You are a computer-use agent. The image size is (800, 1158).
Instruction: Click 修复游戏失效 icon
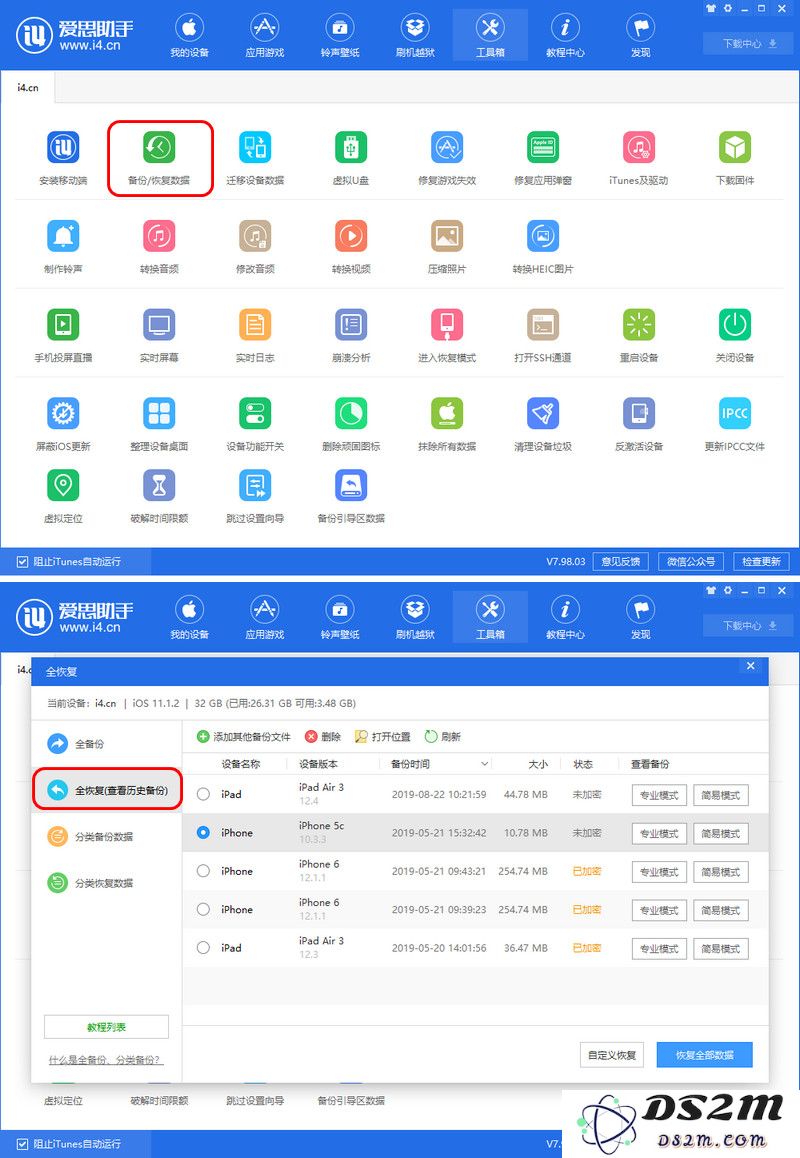pos(447,148)
